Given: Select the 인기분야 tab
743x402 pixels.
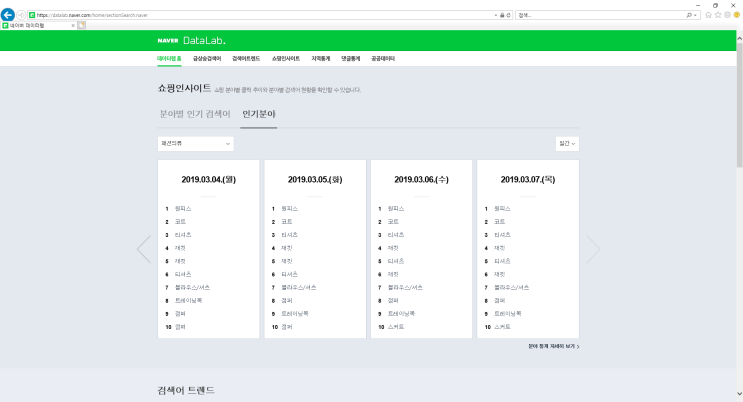Looking at the screenshot, I should tap(259, 114).
